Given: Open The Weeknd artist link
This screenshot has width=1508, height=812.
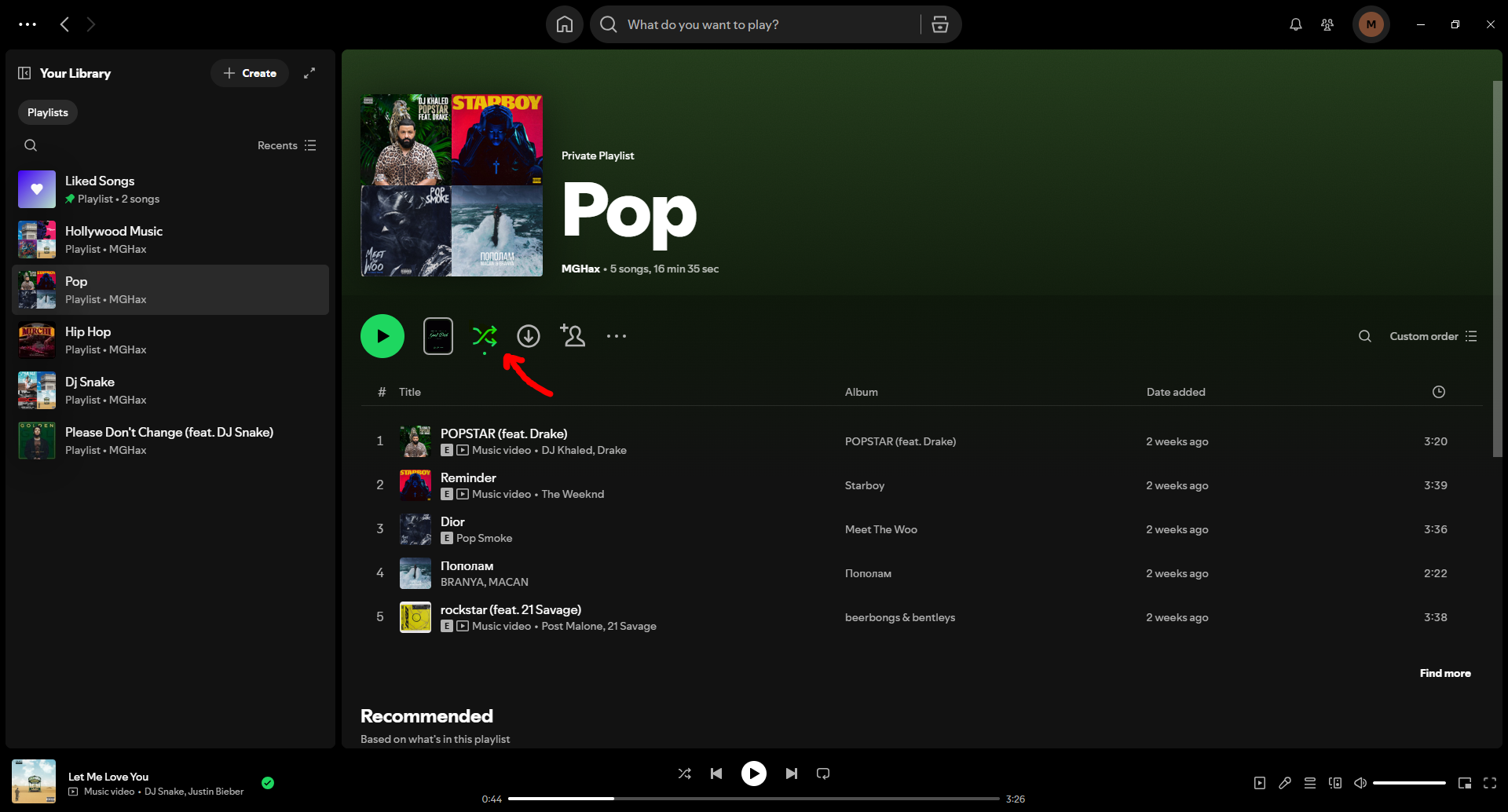Looking at the screenshot, I should pyautogui.click(x=573, y=494).
